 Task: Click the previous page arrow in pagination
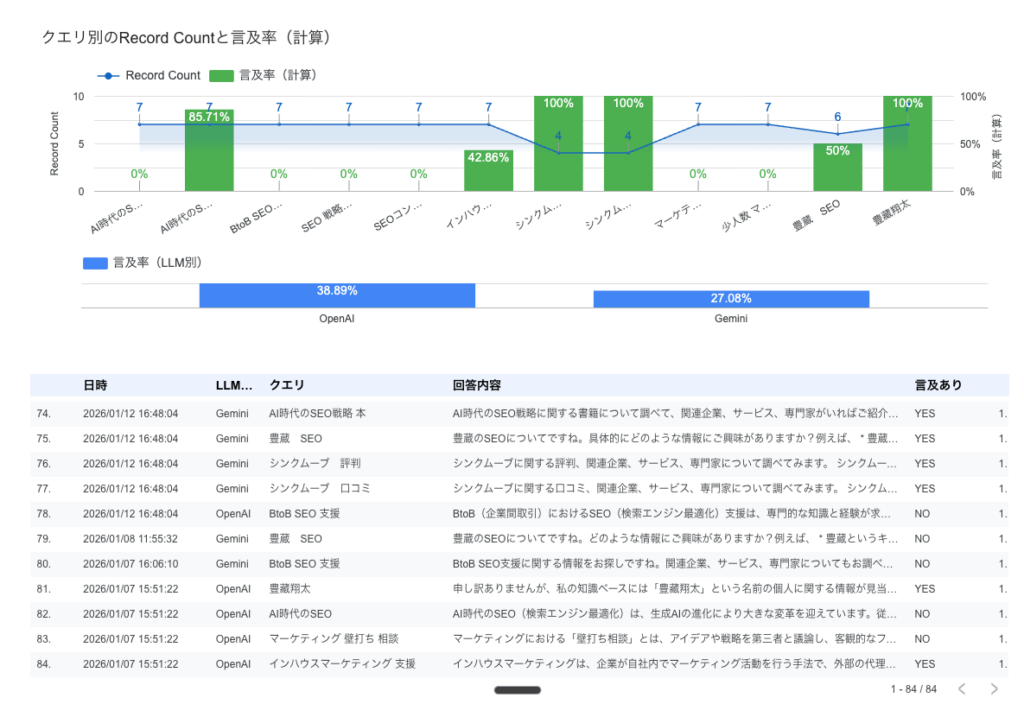[961, 689]
